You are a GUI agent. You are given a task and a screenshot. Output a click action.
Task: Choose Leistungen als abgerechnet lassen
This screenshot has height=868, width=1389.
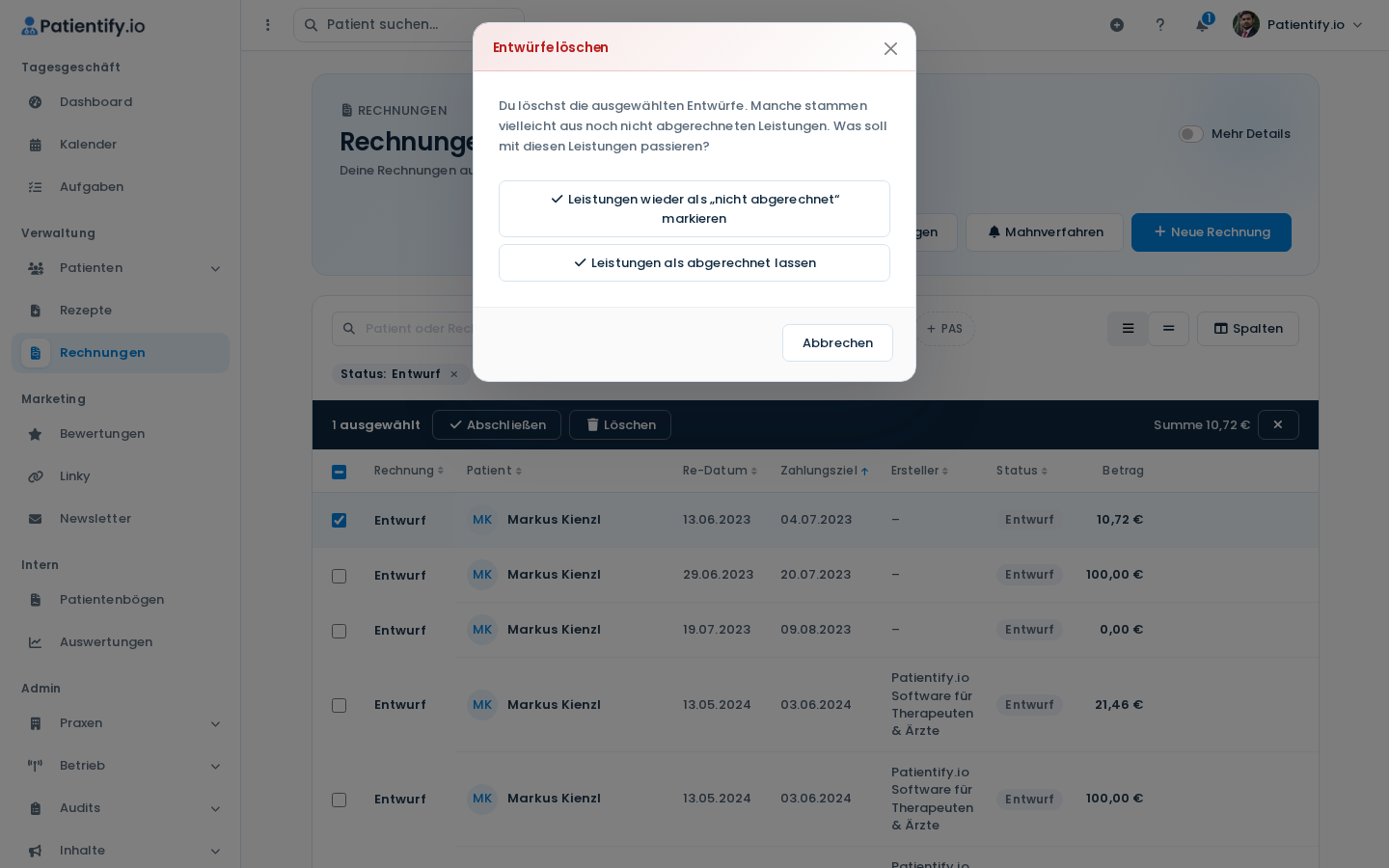tap(694, 262)
